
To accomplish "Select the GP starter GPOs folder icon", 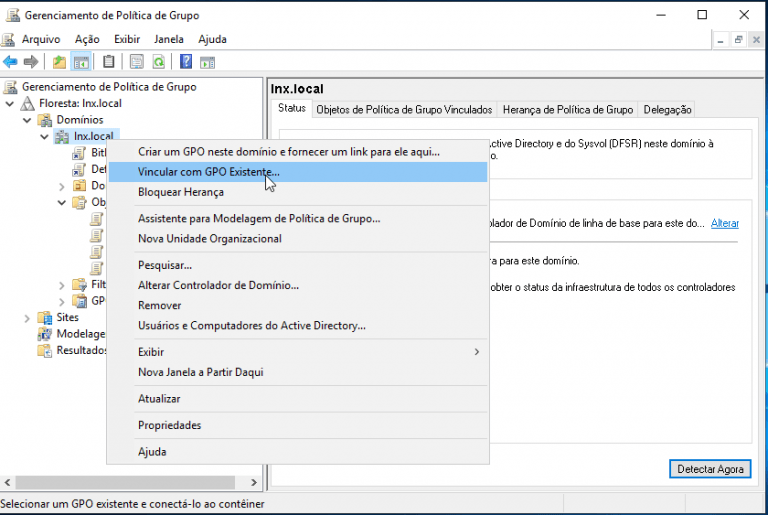I will [79, 301].
